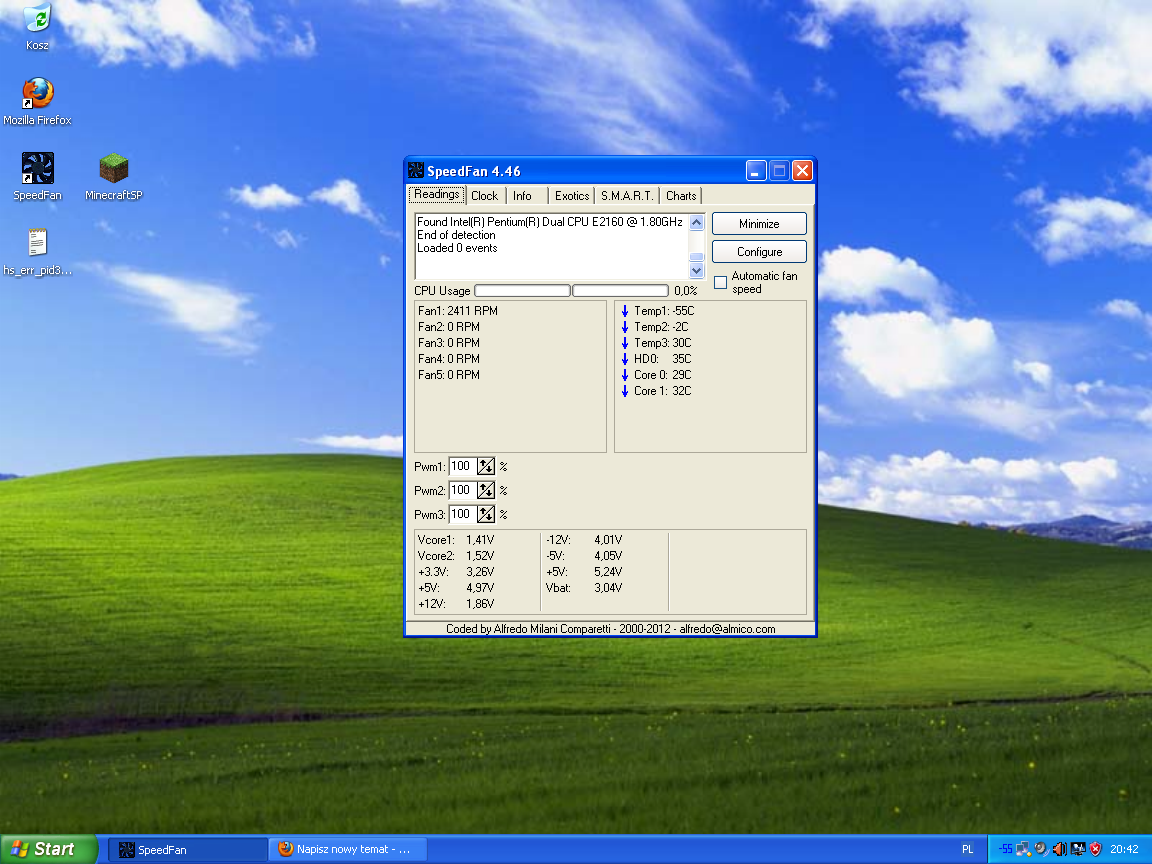Click the Pwm2 spinner arrows
Screen dimensions: 1152x864
(486, 491)
